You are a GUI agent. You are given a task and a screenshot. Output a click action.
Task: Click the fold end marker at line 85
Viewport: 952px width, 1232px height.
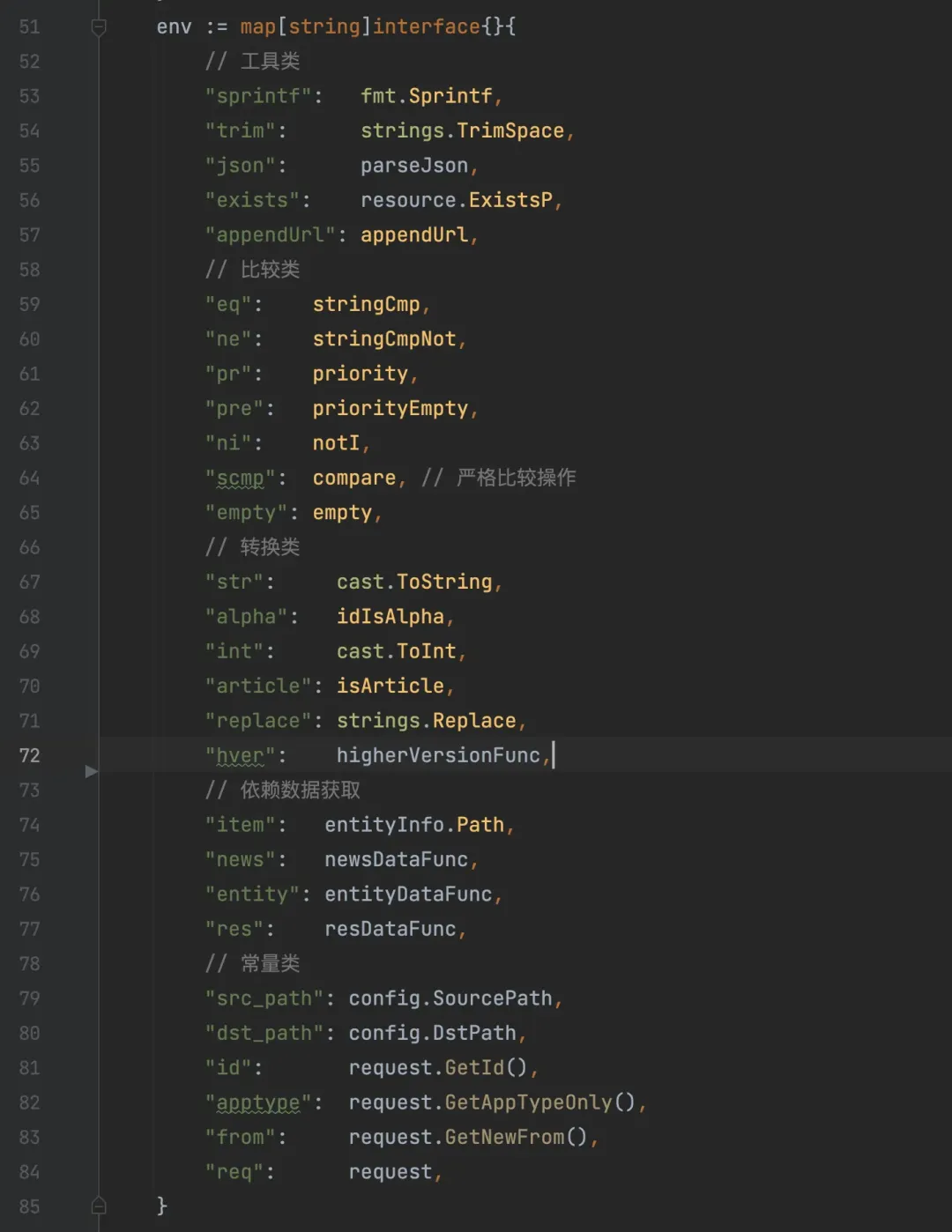pos(99,1206)
